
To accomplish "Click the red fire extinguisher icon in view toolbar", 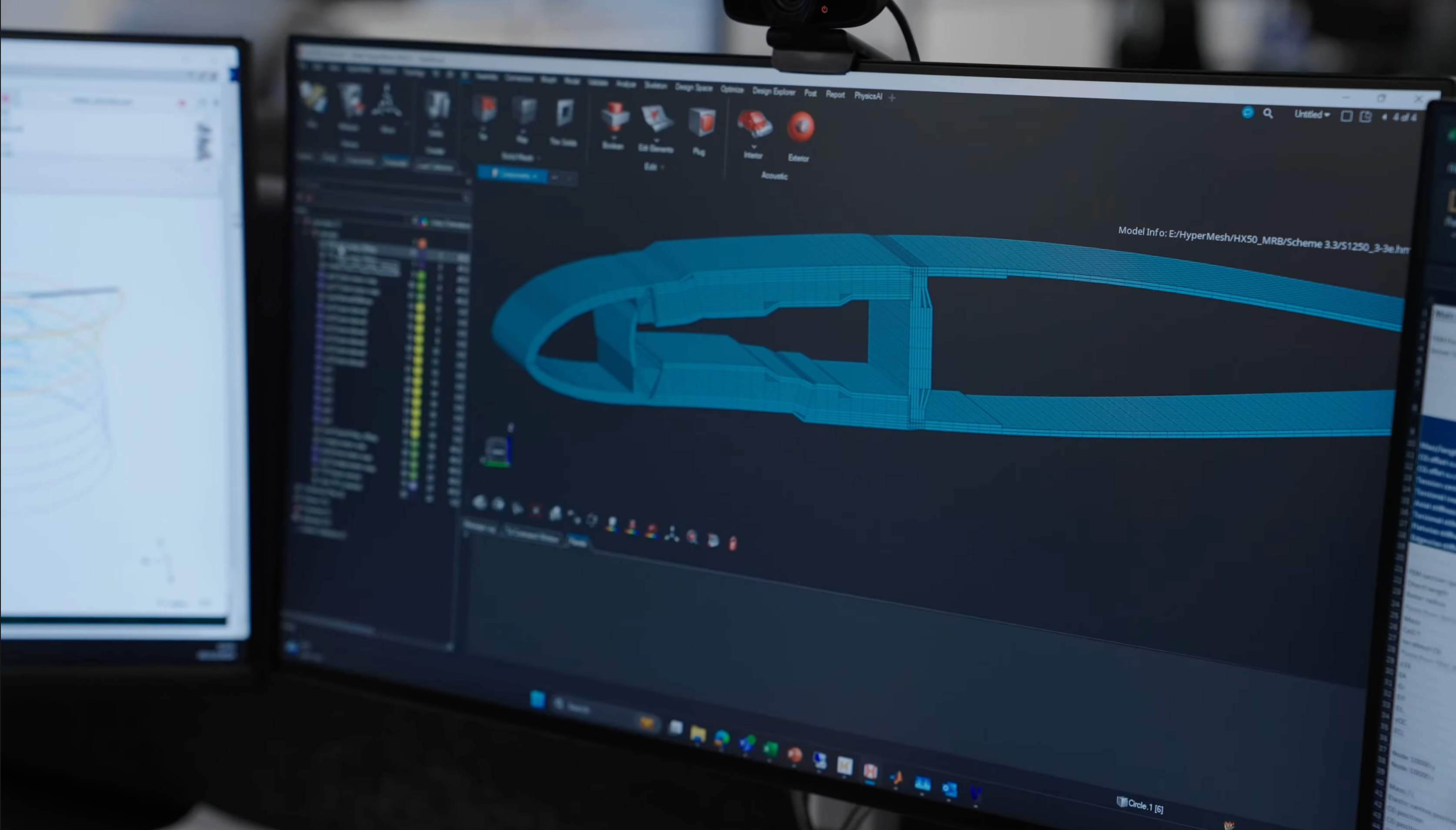I will click(733, 543).
